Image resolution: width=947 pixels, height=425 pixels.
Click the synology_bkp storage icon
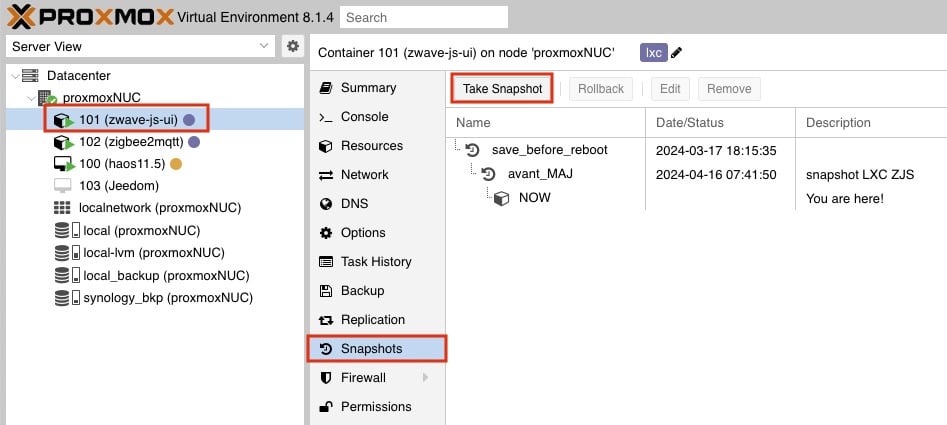(x=63, y=298)
